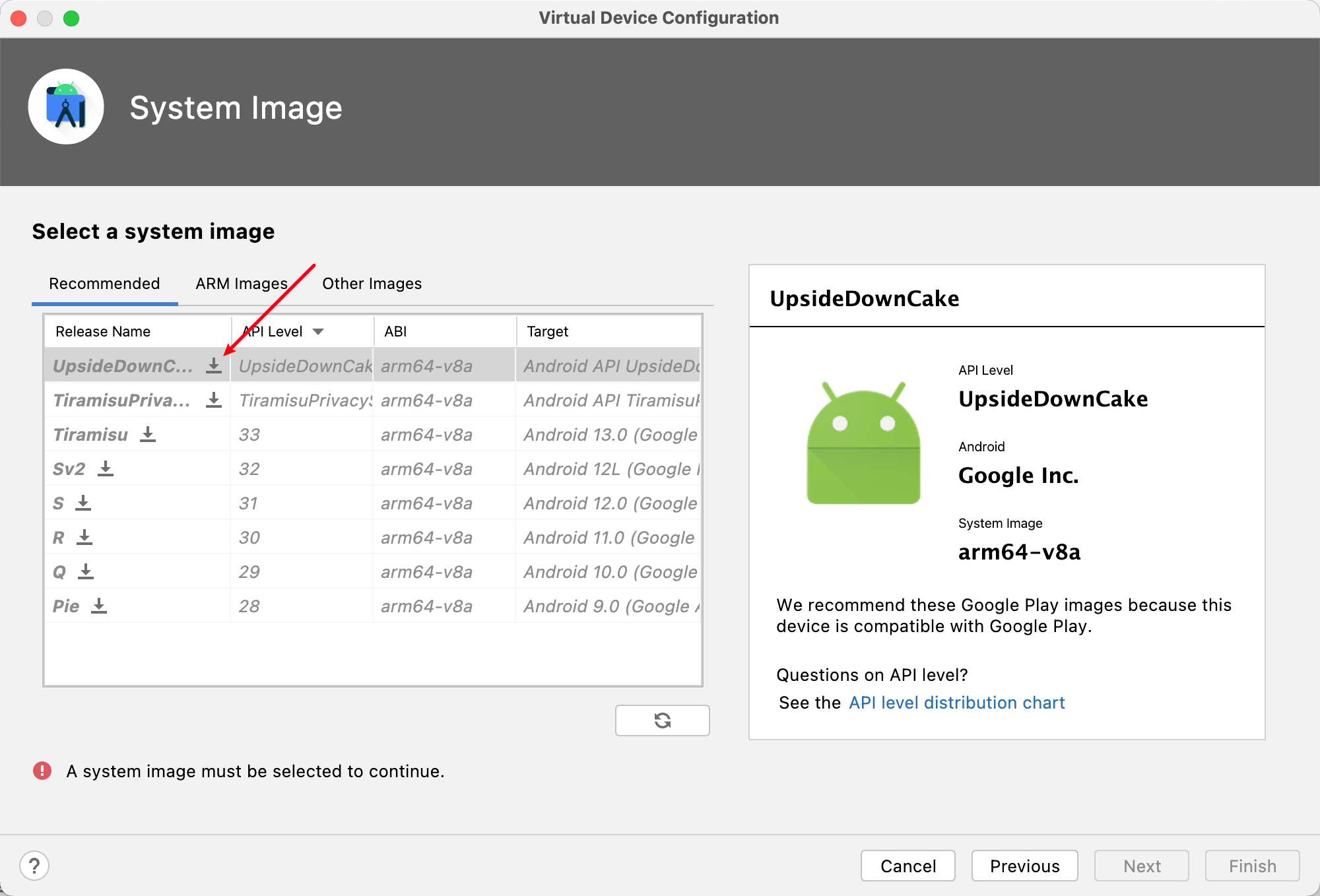The width and height of the screenshot is (1320, 896).
Task: Download the Pie API 28 image
Action: (x=99, y=606)
